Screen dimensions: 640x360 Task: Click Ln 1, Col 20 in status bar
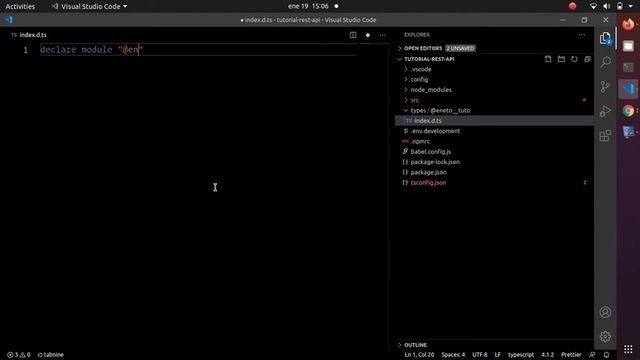coord(419,355)
